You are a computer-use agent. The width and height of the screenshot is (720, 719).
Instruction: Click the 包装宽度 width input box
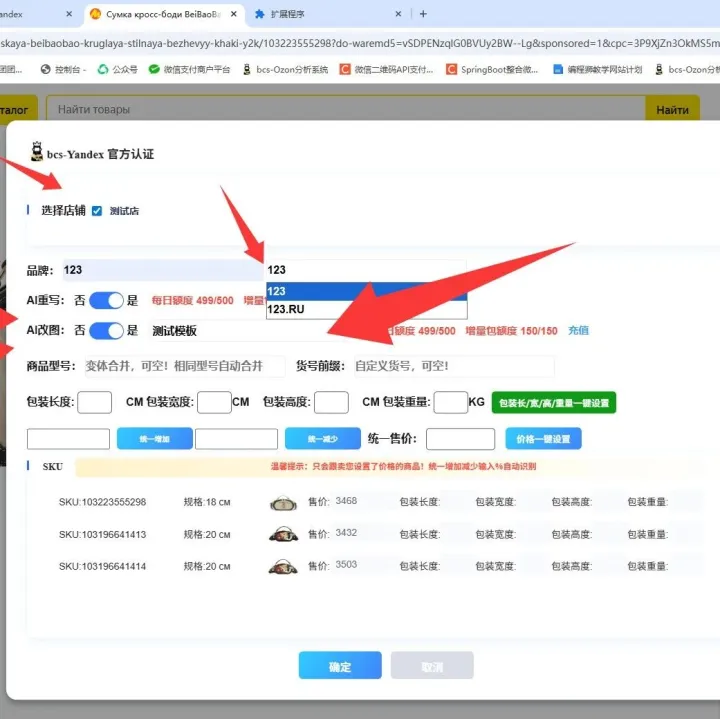coord(214,402)
